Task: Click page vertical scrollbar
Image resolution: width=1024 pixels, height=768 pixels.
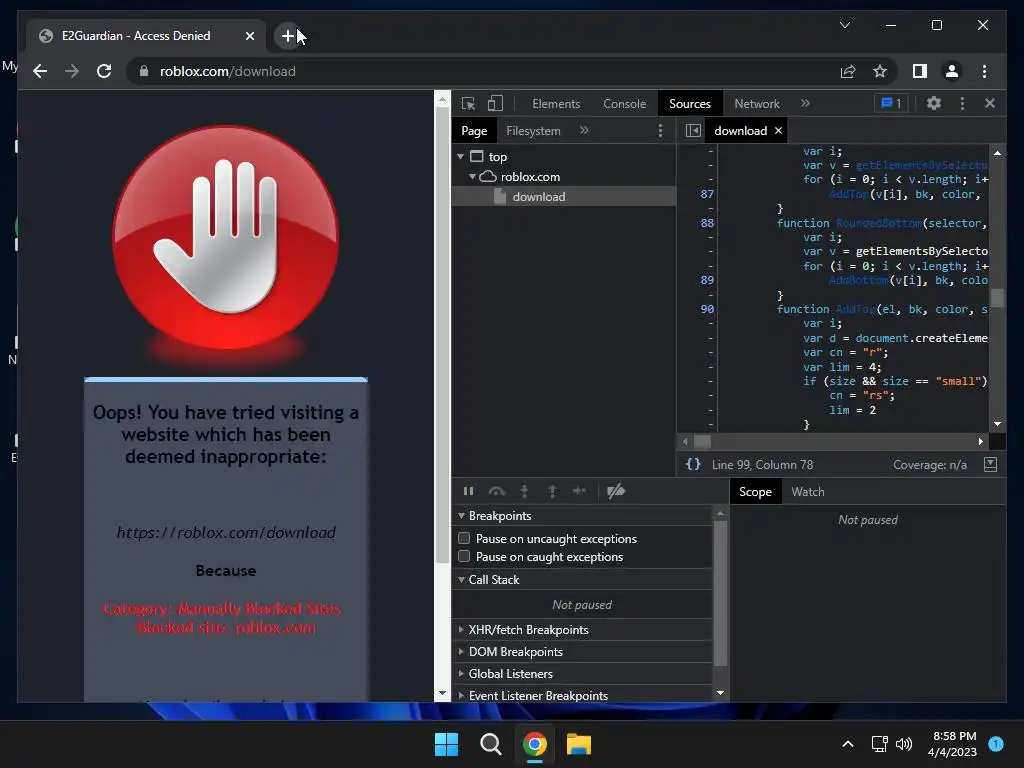Action: (x=442, y=396)
